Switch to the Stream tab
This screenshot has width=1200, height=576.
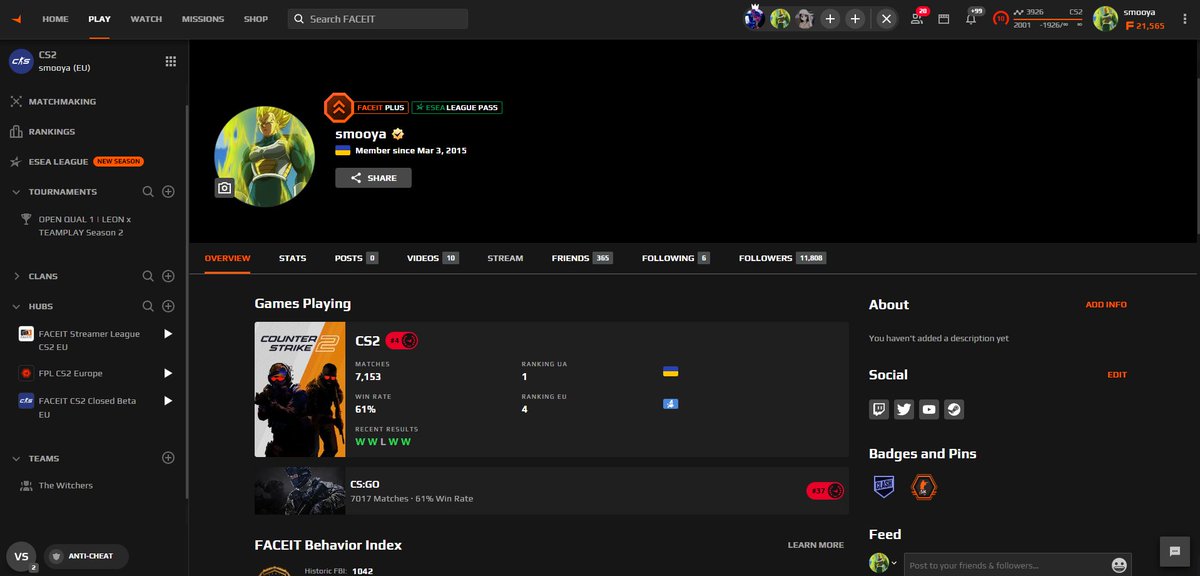coord(505,258)
